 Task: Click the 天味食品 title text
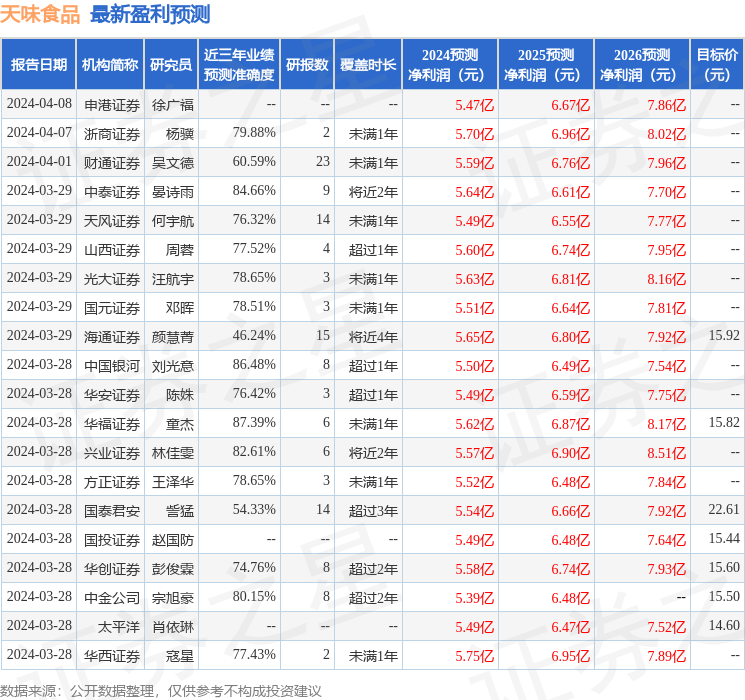[x=40, y=14]
